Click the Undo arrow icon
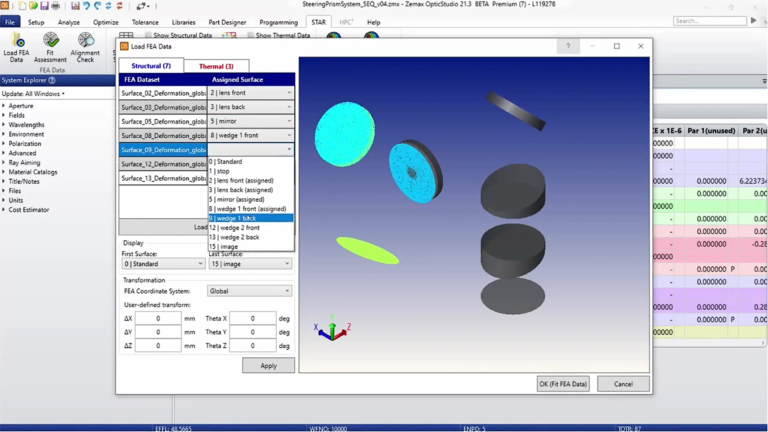Image resolution: width=768 pixels, height=432 pixels. pyautogui.click(x=87, y=6)
